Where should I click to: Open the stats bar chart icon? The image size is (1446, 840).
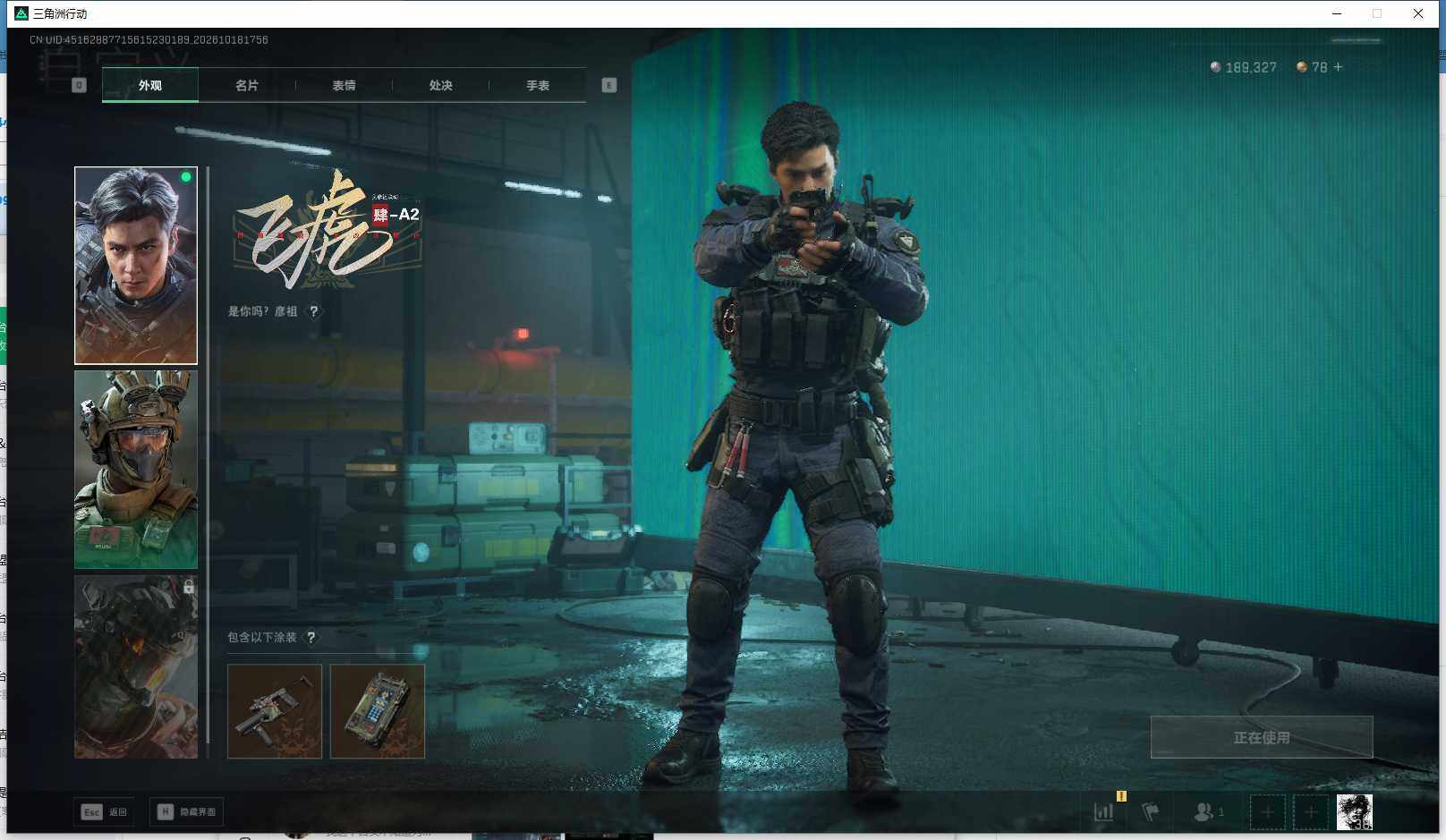coord(1103,812)
